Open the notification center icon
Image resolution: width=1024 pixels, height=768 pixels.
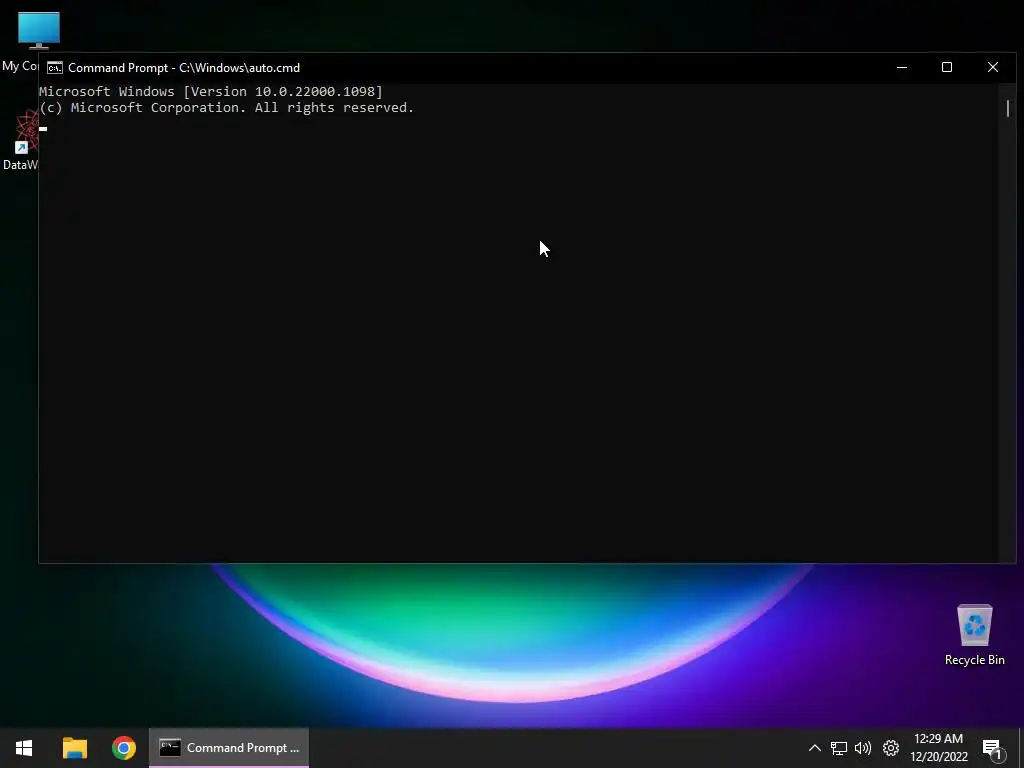[x=993, y=749]
